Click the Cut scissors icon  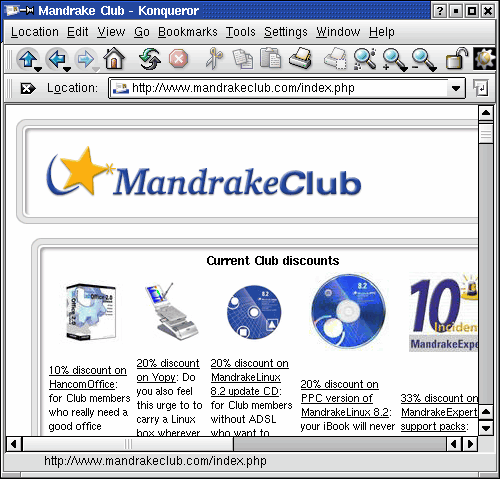[x=214, y=59]
